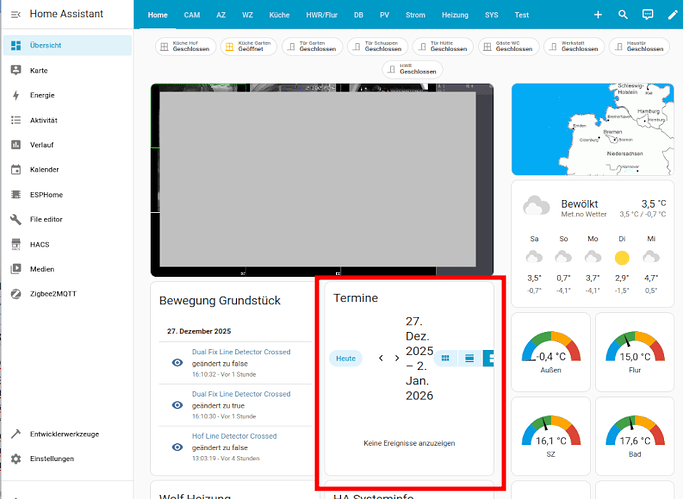Click the Heute button in Termine
The width and height of the screenshot is (683, 499).
(x=346, y=358)
